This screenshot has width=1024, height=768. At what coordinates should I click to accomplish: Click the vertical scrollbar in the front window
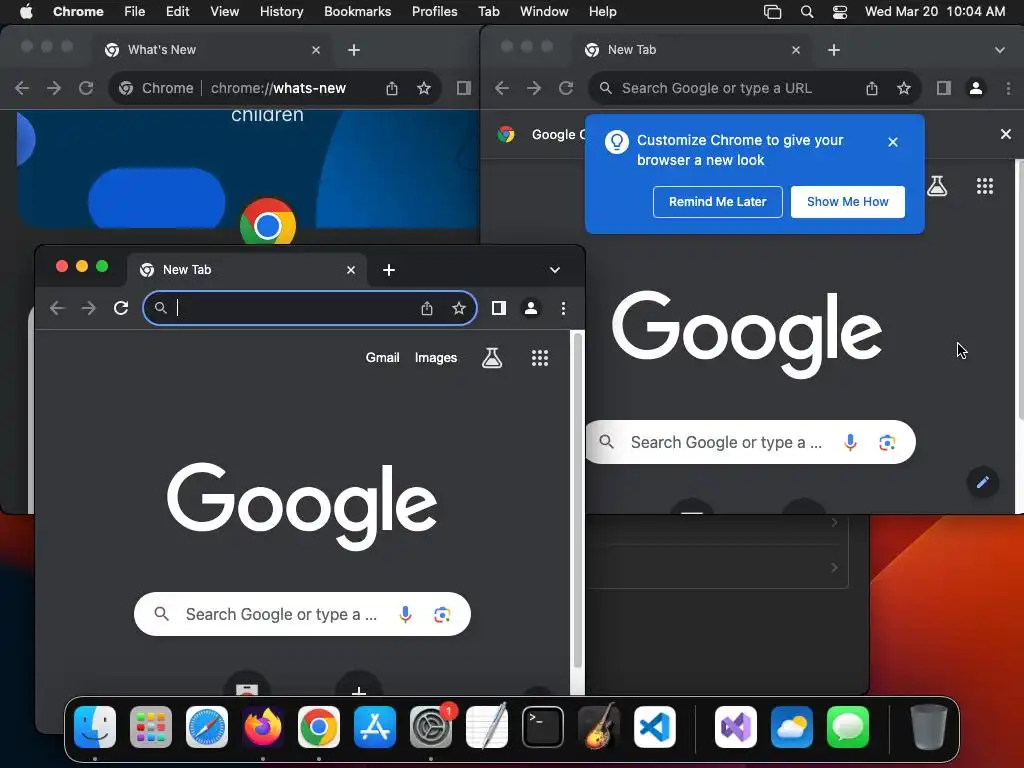pyautogui.click(x=577, y=502)
